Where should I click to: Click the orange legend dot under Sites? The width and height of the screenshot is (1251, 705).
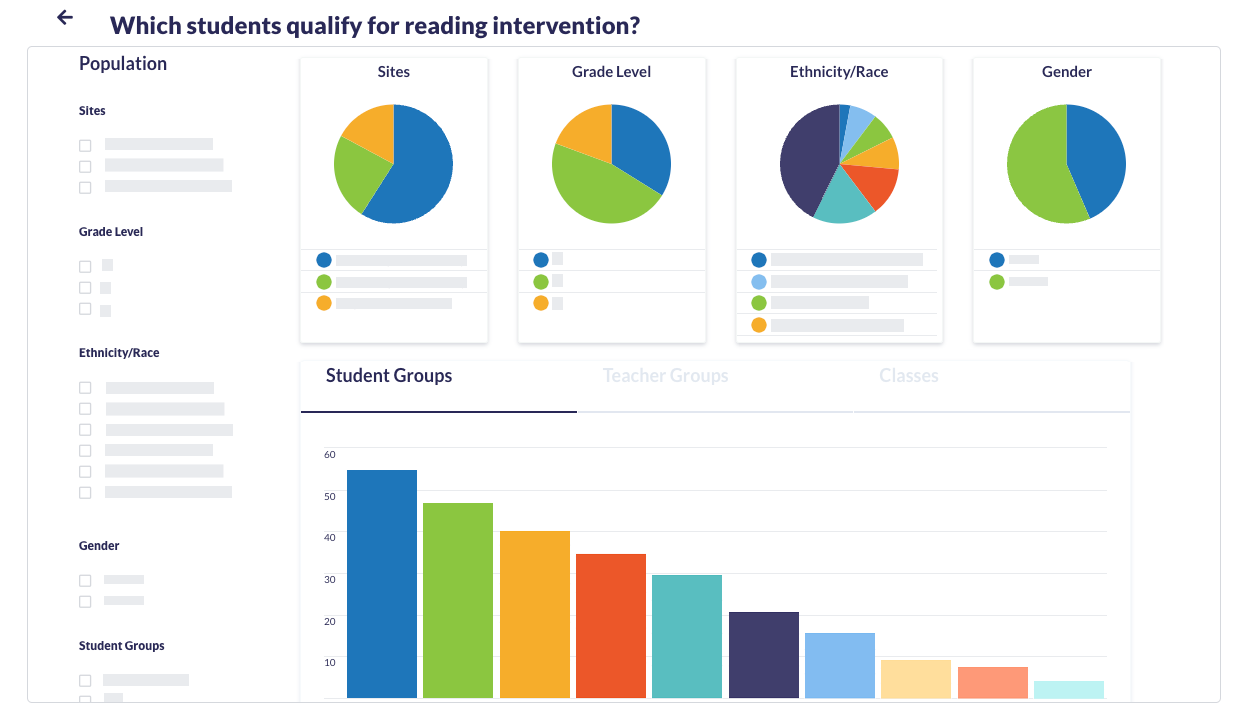point(324,303)
